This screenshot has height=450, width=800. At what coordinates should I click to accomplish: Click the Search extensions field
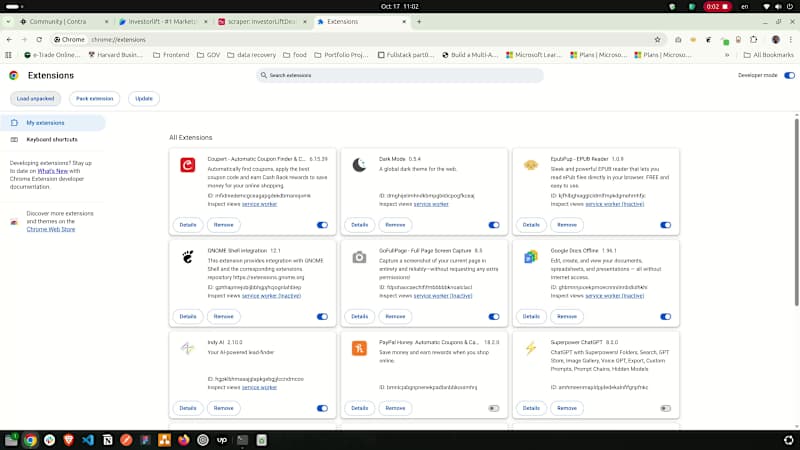coord(399,75)
